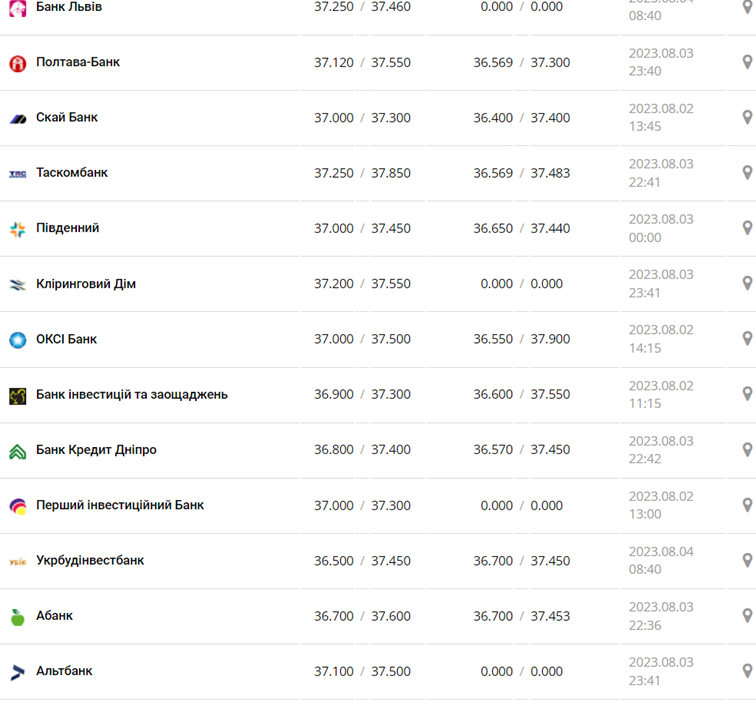Click the ОКСІ Банк logo icon
The height and width of the screenshot is (712, 756).
[x=17, y=340]
